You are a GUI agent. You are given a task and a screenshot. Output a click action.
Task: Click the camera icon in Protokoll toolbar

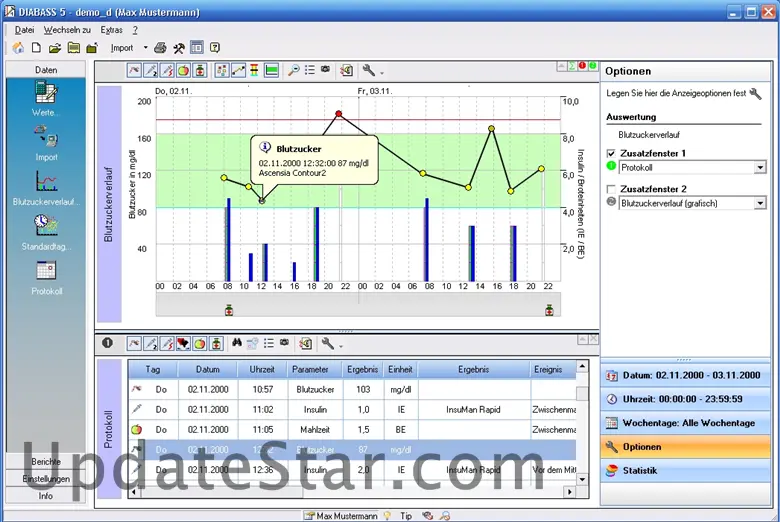(284, 342)
